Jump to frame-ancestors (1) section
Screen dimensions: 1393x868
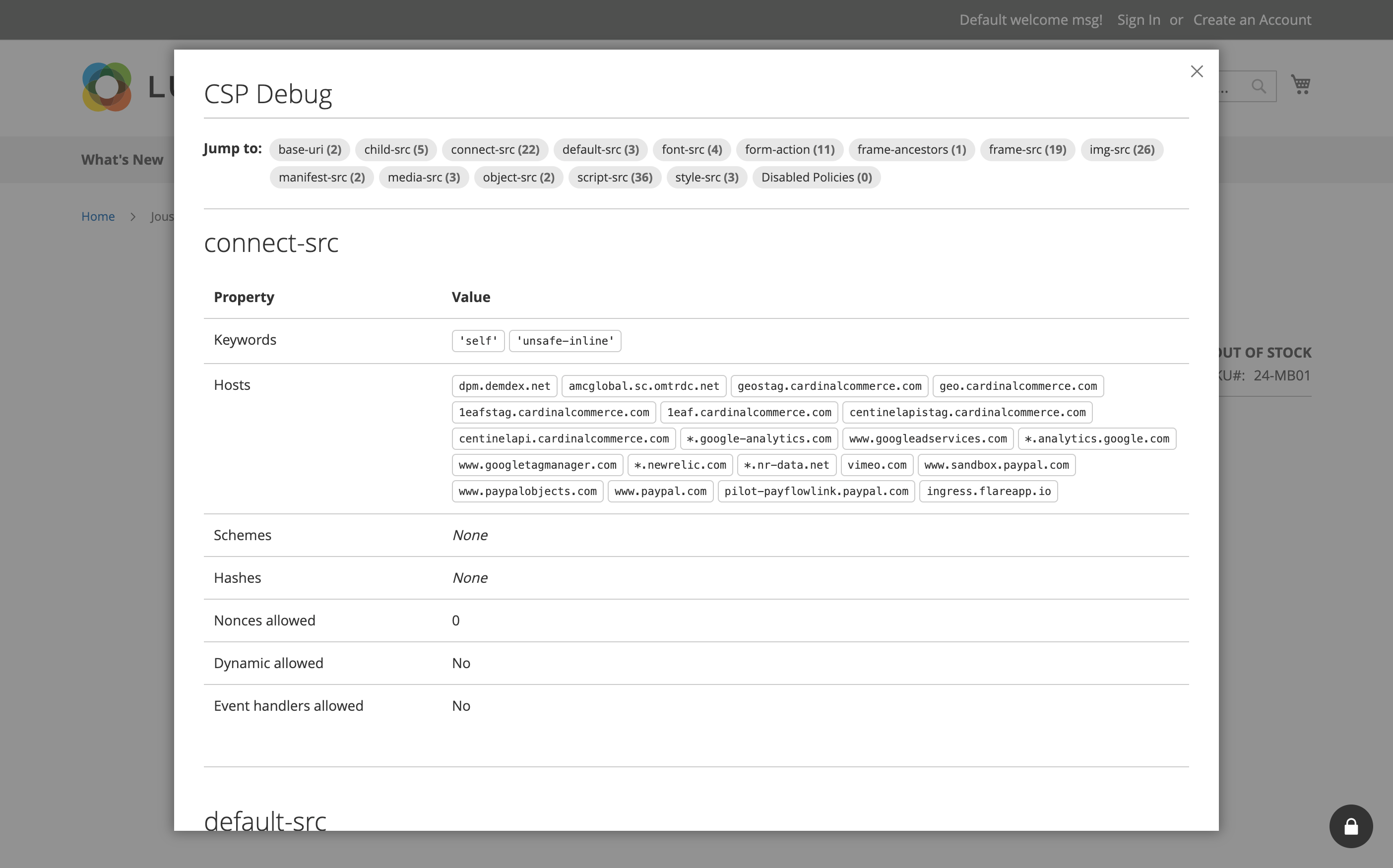click(x=911, y=149)
